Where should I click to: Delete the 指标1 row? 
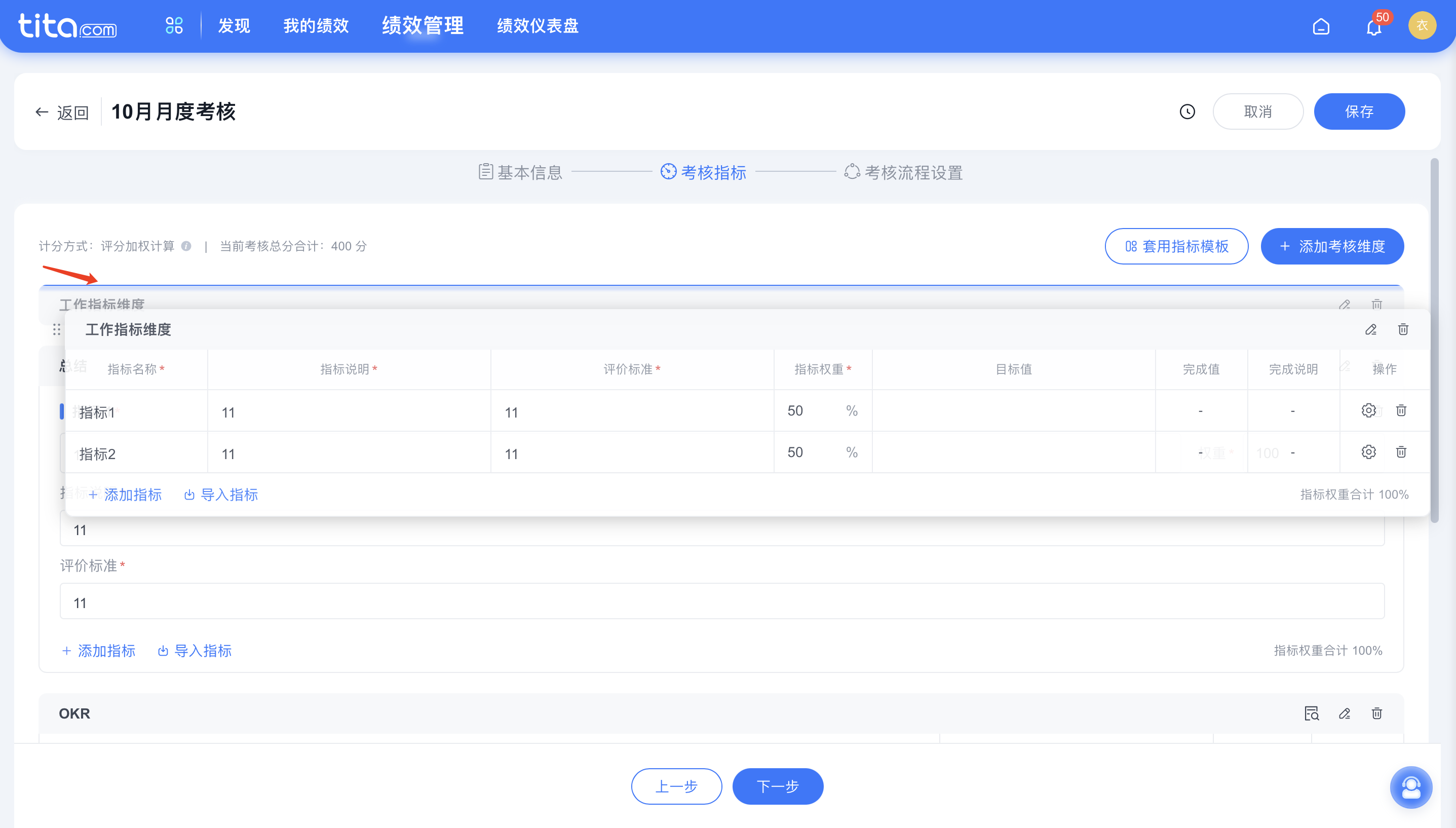(x=1401, y=410)
